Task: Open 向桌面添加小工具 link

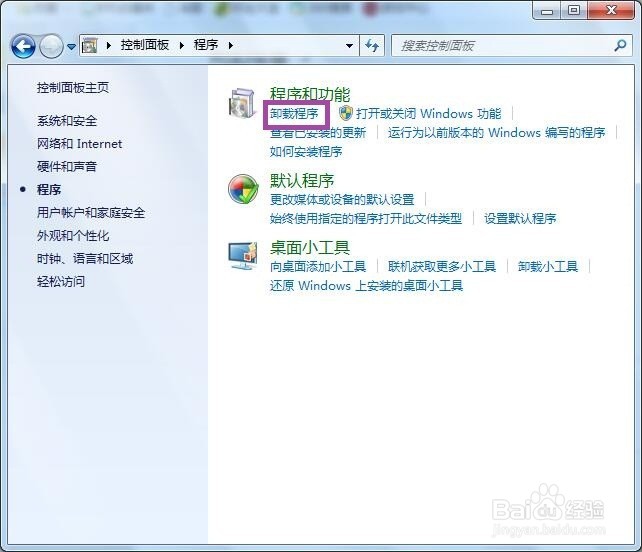Action: [x=318, y=267]
